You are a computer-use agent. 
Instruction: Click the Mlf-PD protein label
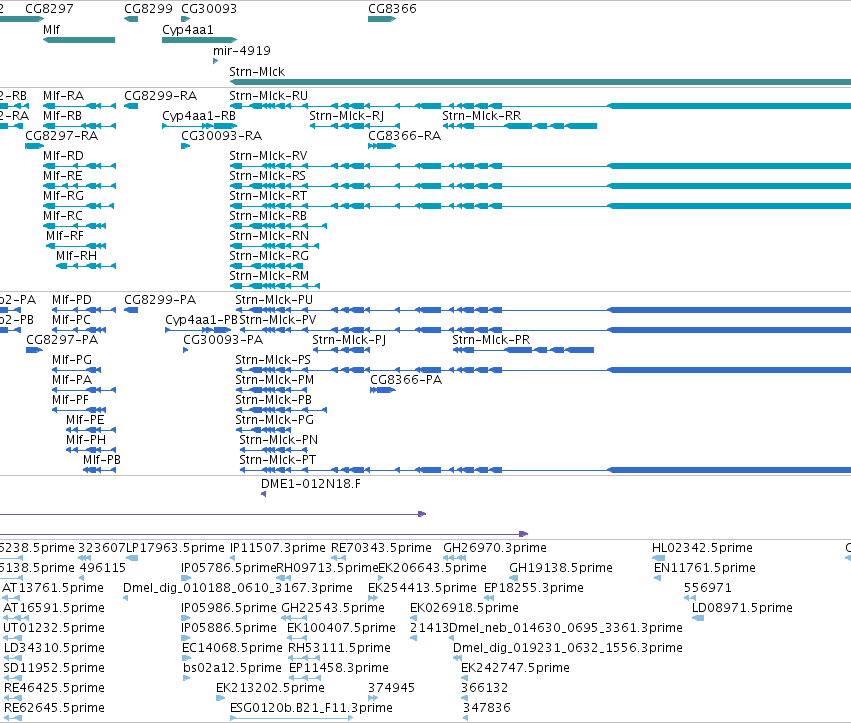[x=72, y=300]
